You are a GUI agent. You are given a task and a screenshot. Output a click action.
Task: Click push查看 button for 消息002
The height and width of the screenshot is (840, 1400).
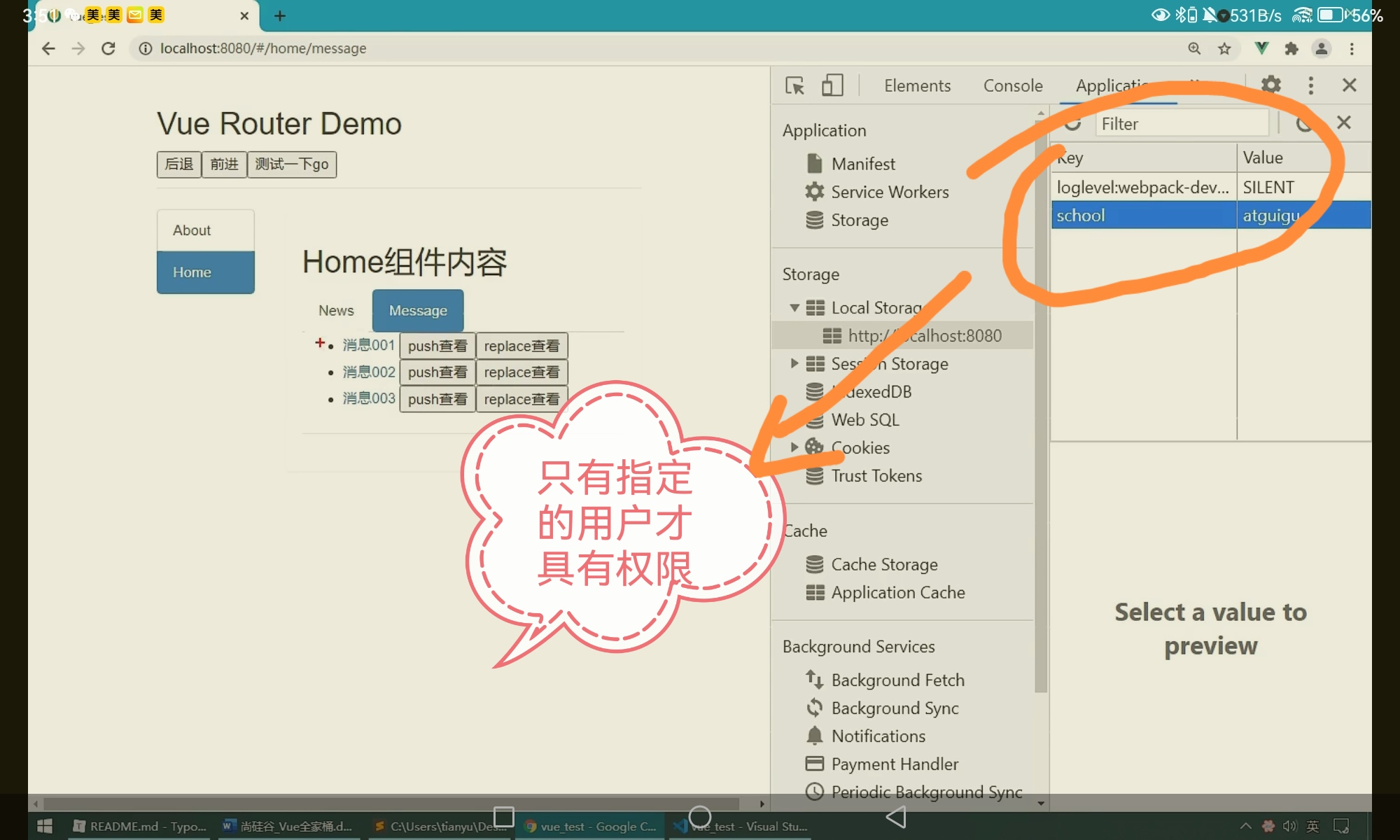click(x=437, y=372)
